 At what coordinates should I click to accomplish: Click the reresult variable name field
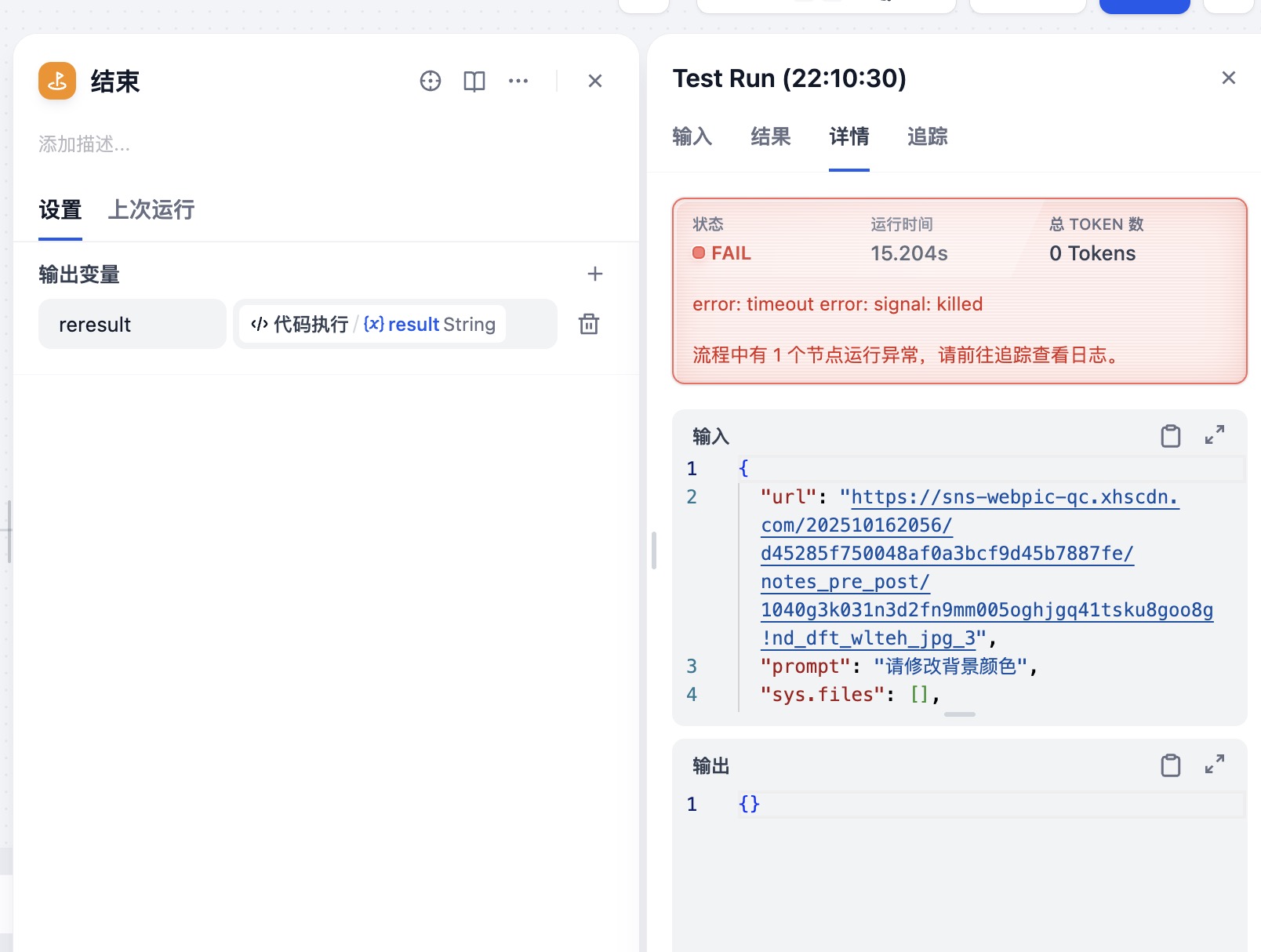(132, 324)
